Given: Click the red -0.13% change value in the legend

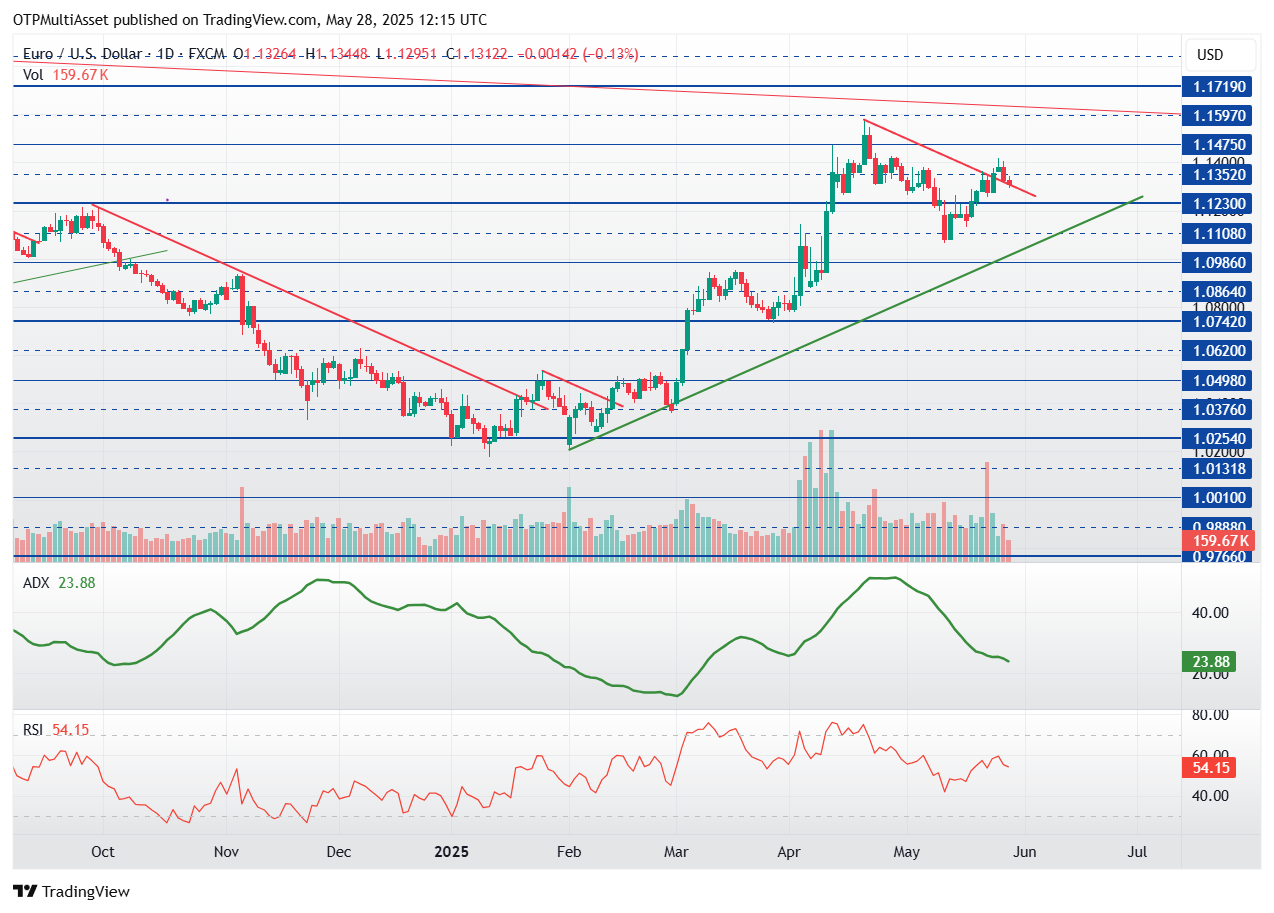Looking at the screenshot, I should pyautogui.click(x=611, y=55).
